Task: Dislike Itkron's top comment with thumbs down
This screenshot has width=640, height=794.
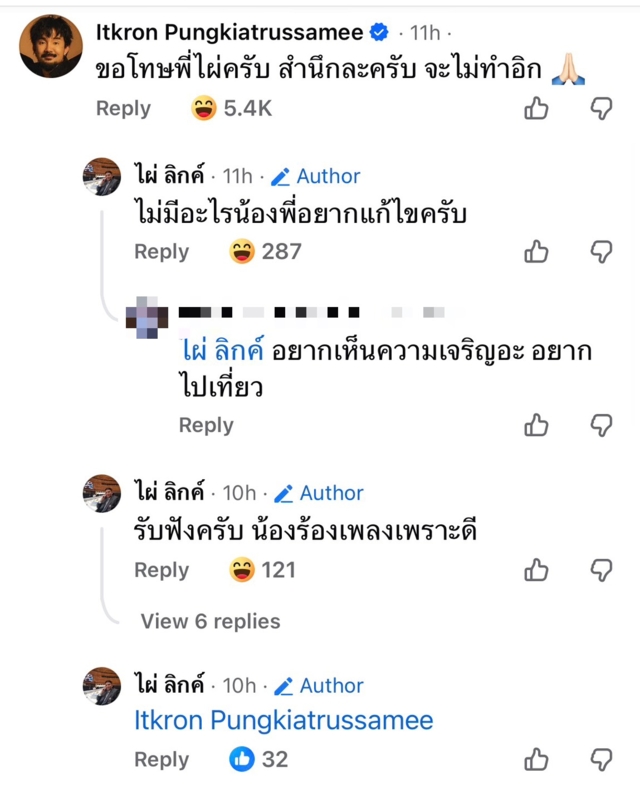Action: coord(601,109)
